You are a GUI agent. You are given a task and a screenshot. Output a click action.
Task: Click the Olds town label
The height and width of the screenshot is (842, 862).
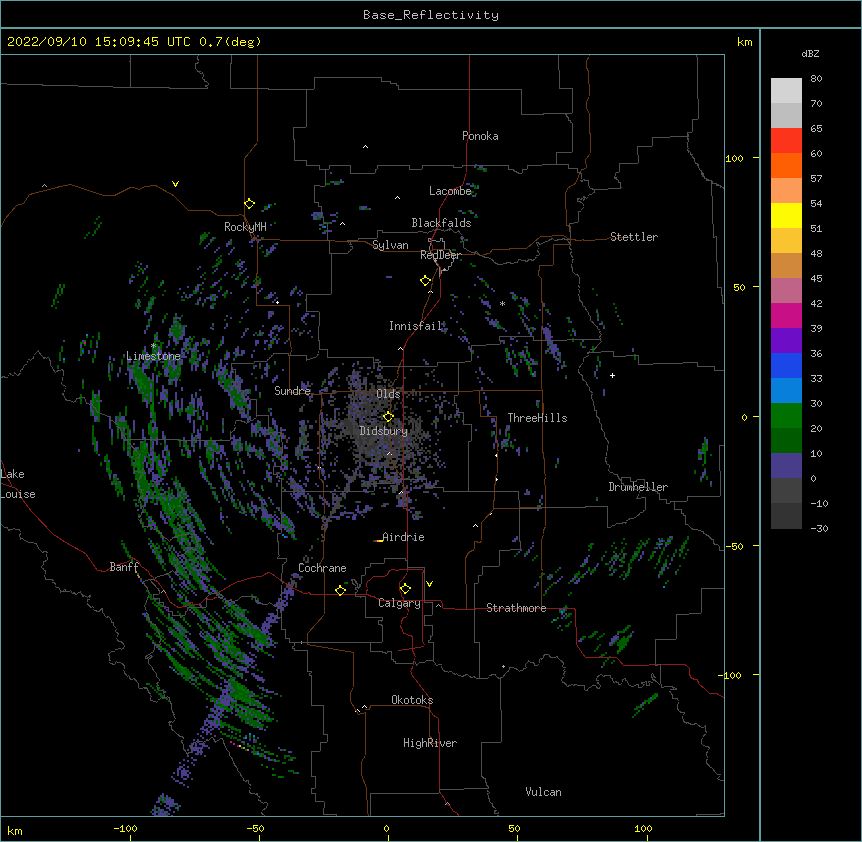[388, 394]
